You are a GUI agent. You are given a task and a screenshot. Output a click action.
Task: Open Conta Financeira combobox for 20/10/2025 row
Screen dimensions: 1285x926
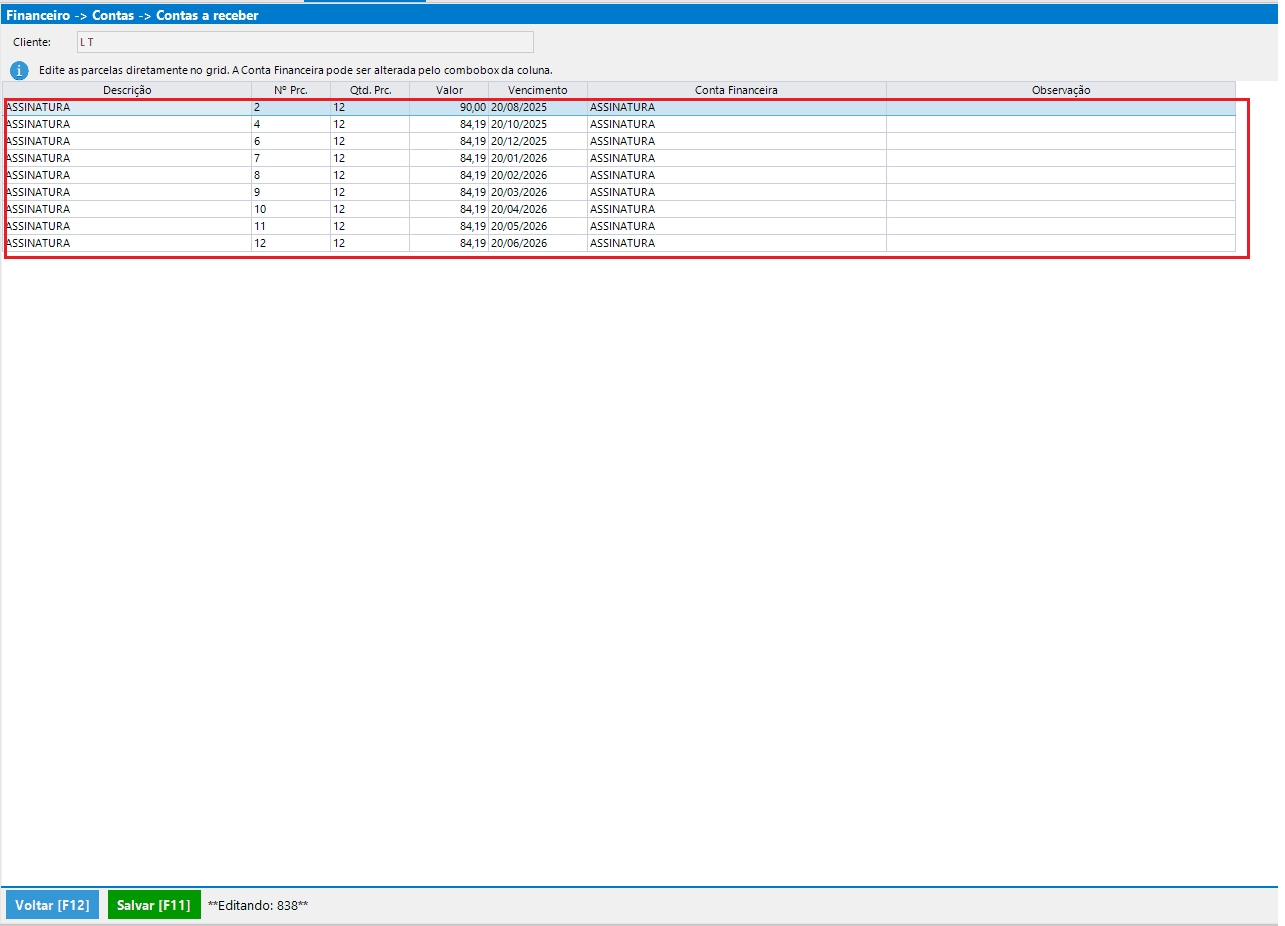737,124
